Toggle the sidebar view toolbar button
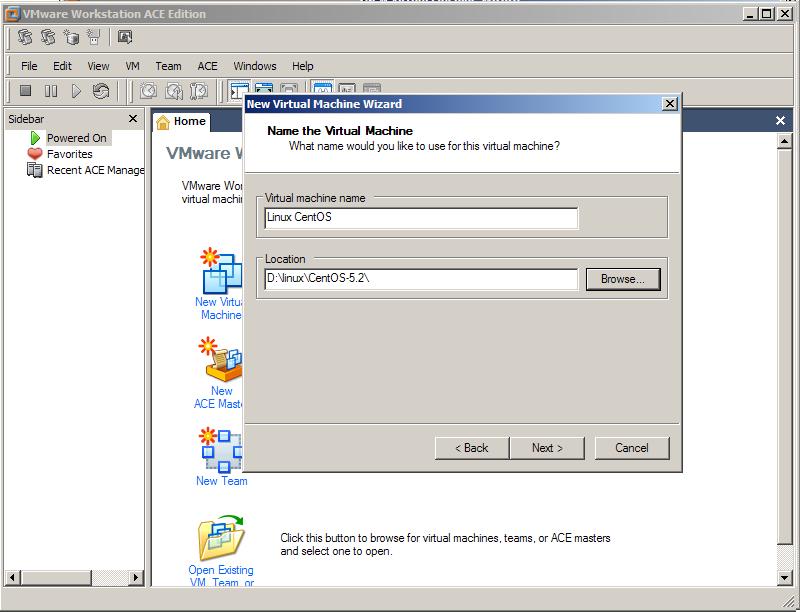 click(238, 91)
